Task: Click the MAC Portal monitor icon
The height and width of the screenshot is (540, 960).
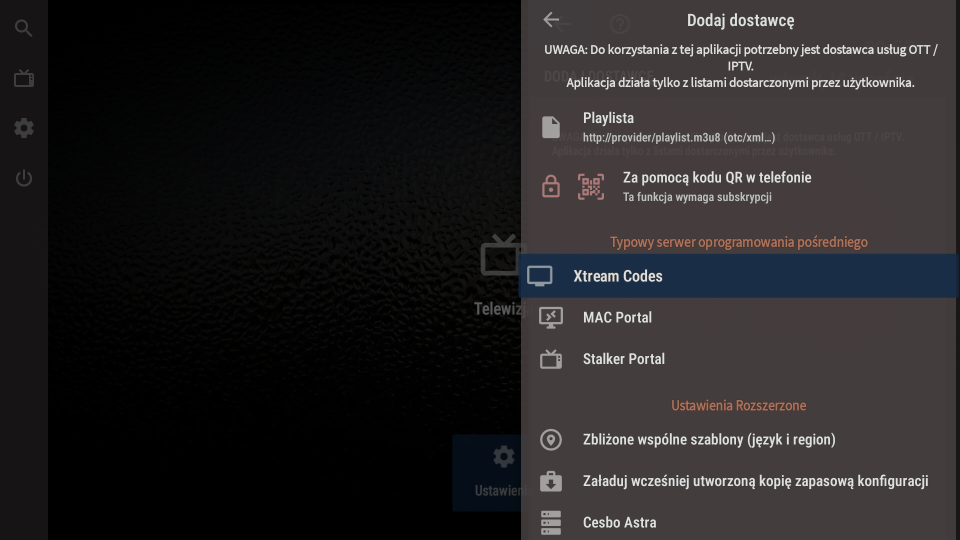Action: [551, 317]
